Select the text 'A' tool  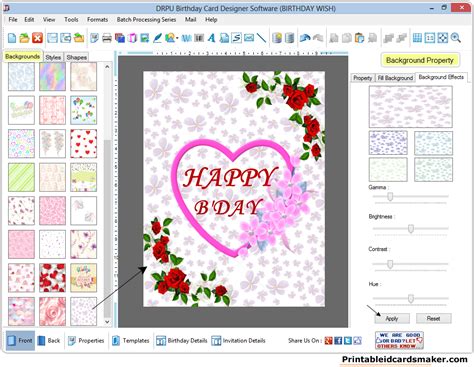(211, 38)
